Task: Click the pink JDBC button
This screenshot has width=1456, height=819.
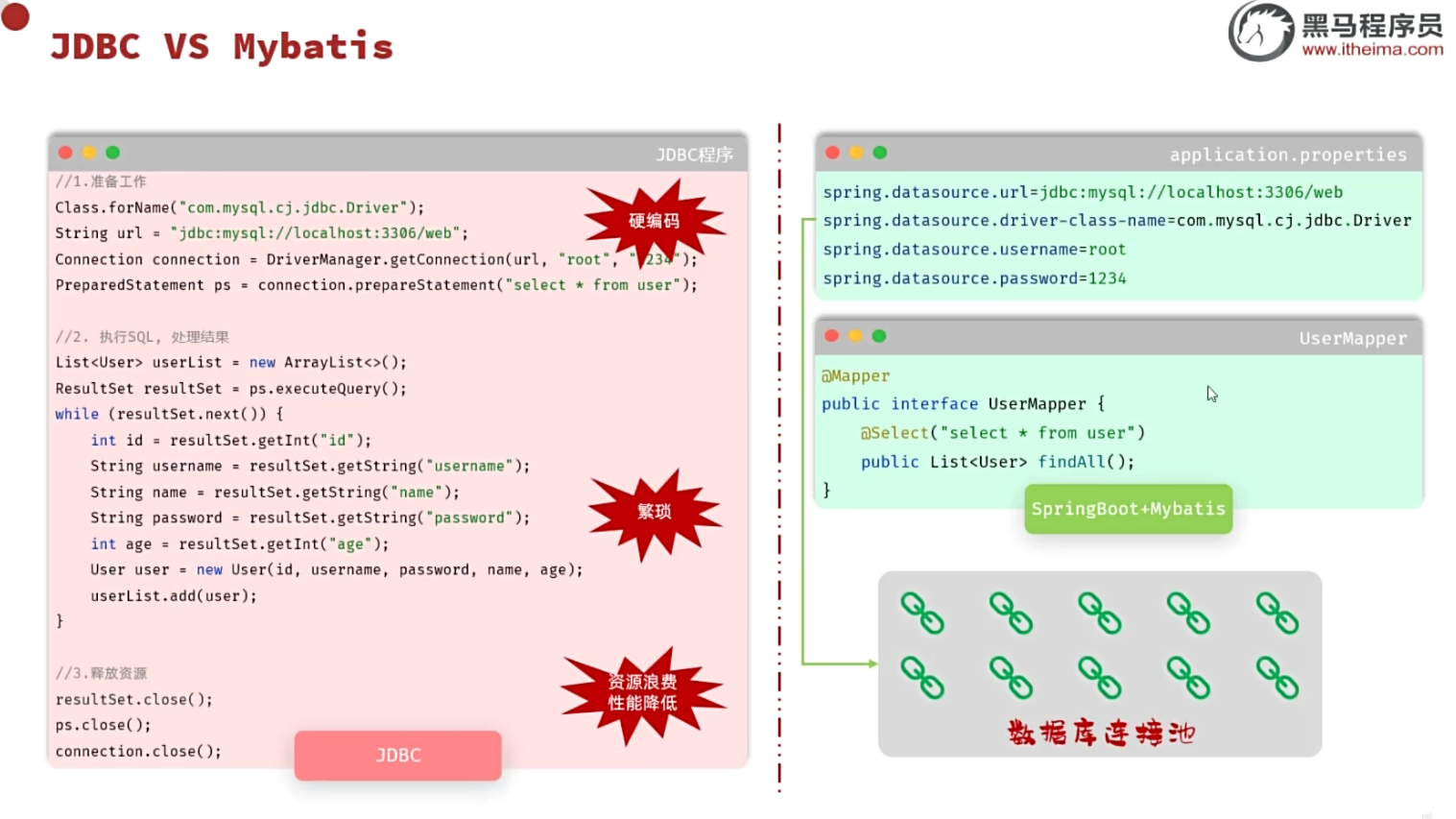Action: click(x=397, y=755)
